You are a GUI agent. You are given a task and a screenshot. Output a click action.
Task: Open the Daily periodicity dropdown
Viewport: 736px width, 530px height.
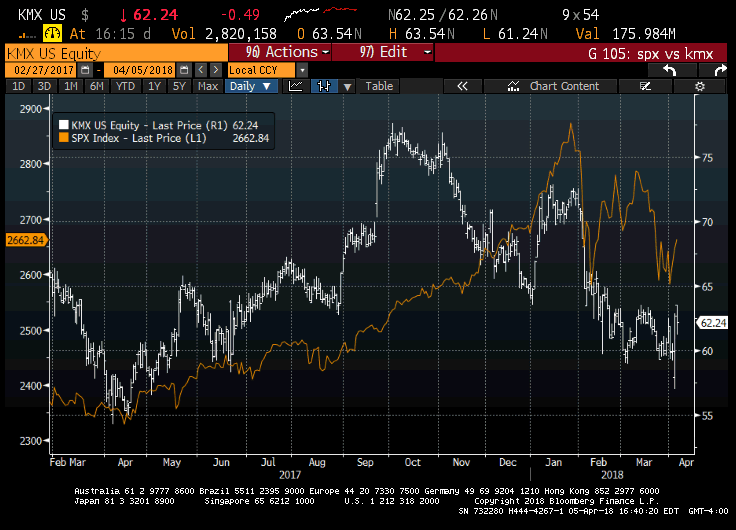point(251,86)
